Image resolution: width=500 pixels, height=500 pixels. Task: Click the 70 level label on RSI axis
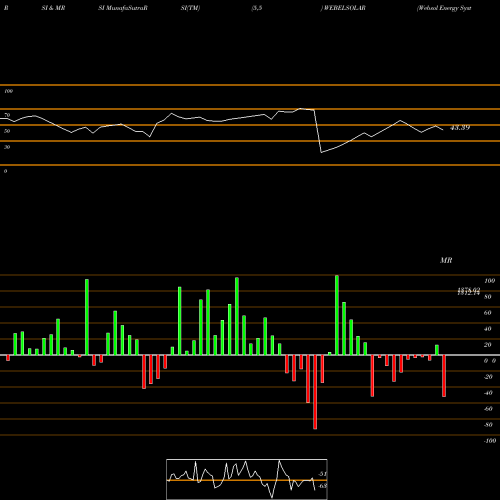coord(7,115)
